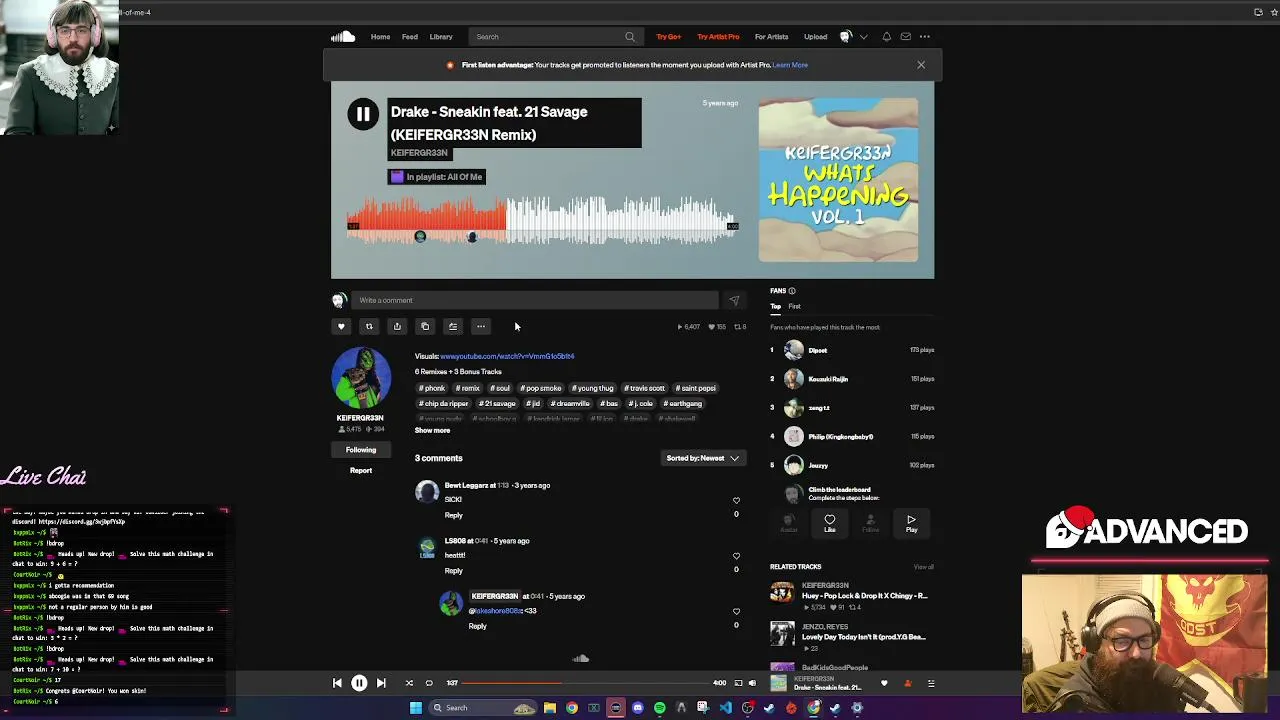The image size is (1280, 720).
Task: Click the Whats Happening Vol. 1 artwork
Action: click(x=838, y=182)
